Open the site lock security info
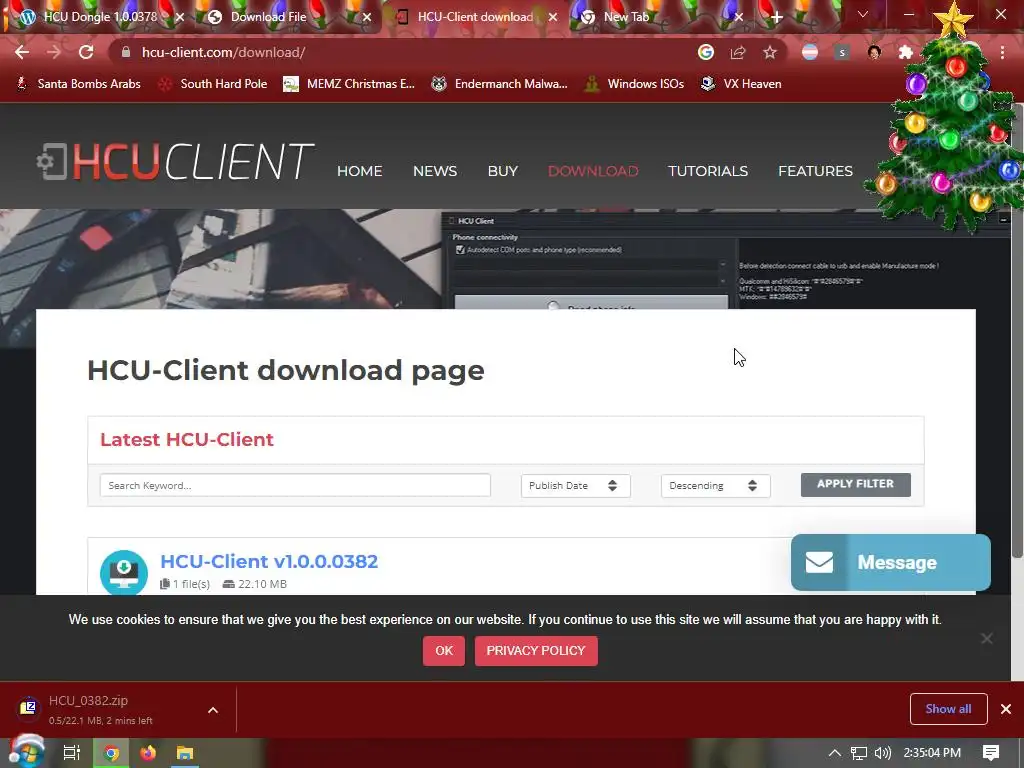This screenshot has height=768, width=1024. pyautogui.click(x=126, y=52)
